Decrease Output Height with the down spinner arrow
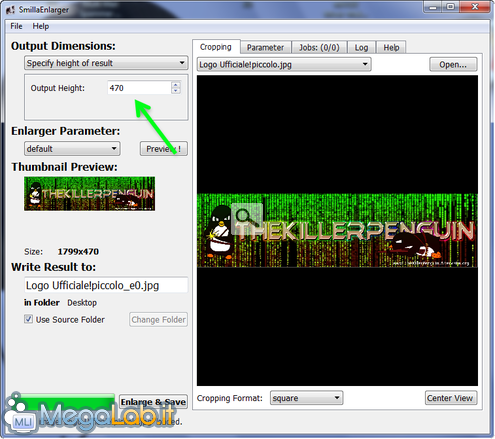 tap(176, 90)
